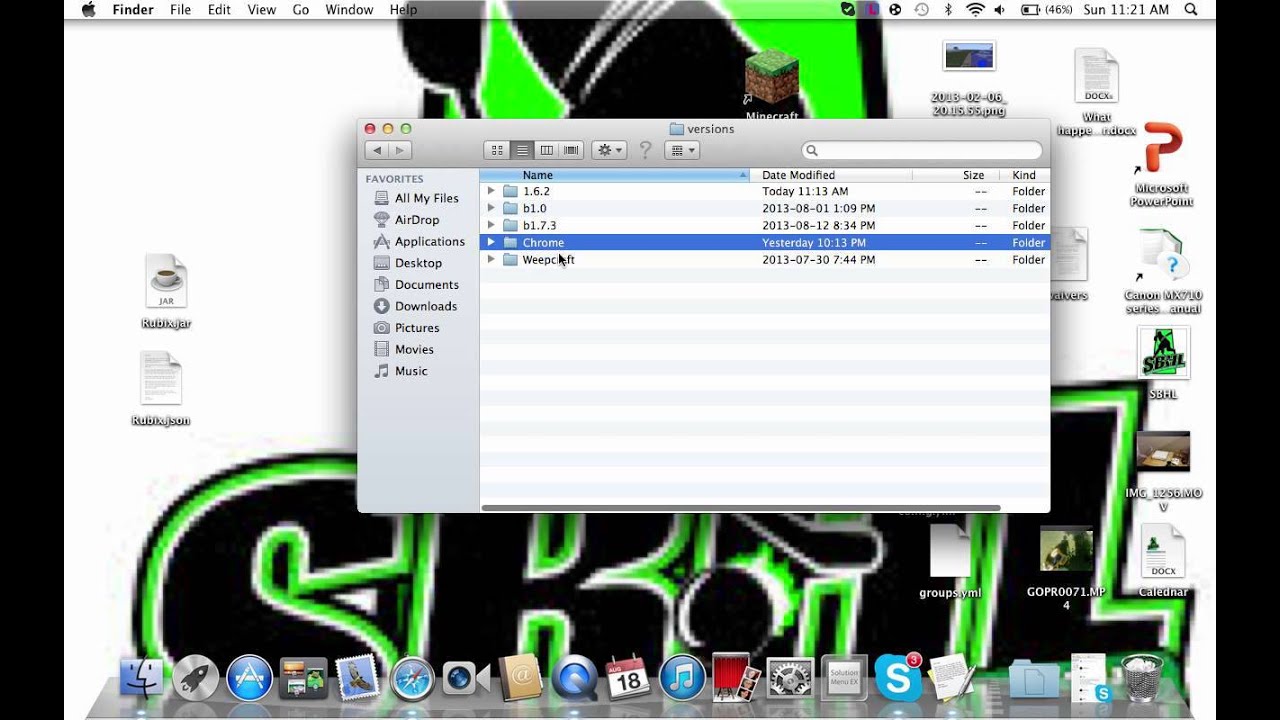Click the Finder search field

tap(922, 150)
